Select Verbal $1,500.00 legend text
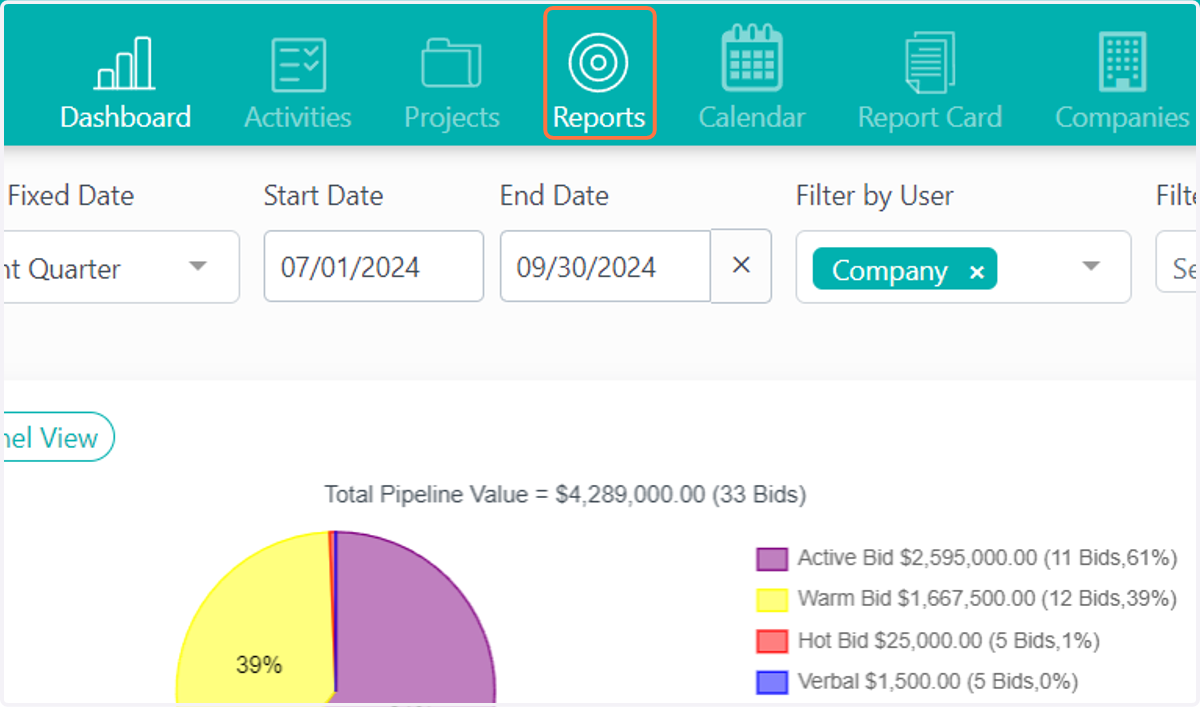 [x=938, y=682]
